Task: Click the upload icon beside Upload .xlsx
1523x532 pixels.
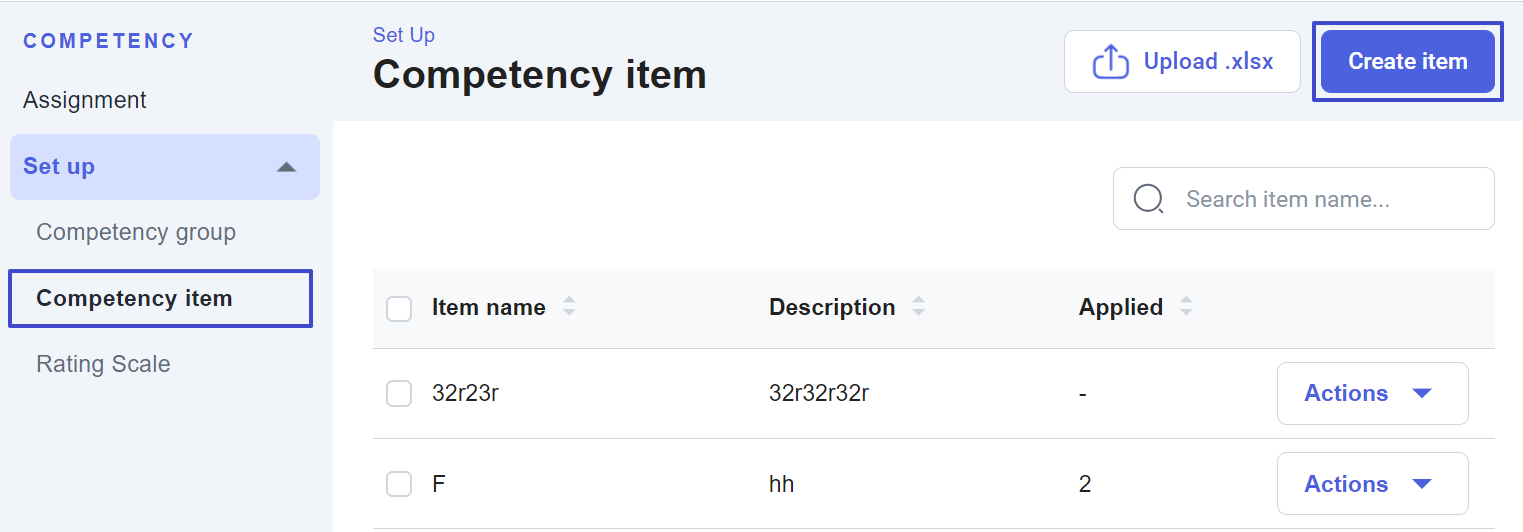Action: click(1110, 62)
